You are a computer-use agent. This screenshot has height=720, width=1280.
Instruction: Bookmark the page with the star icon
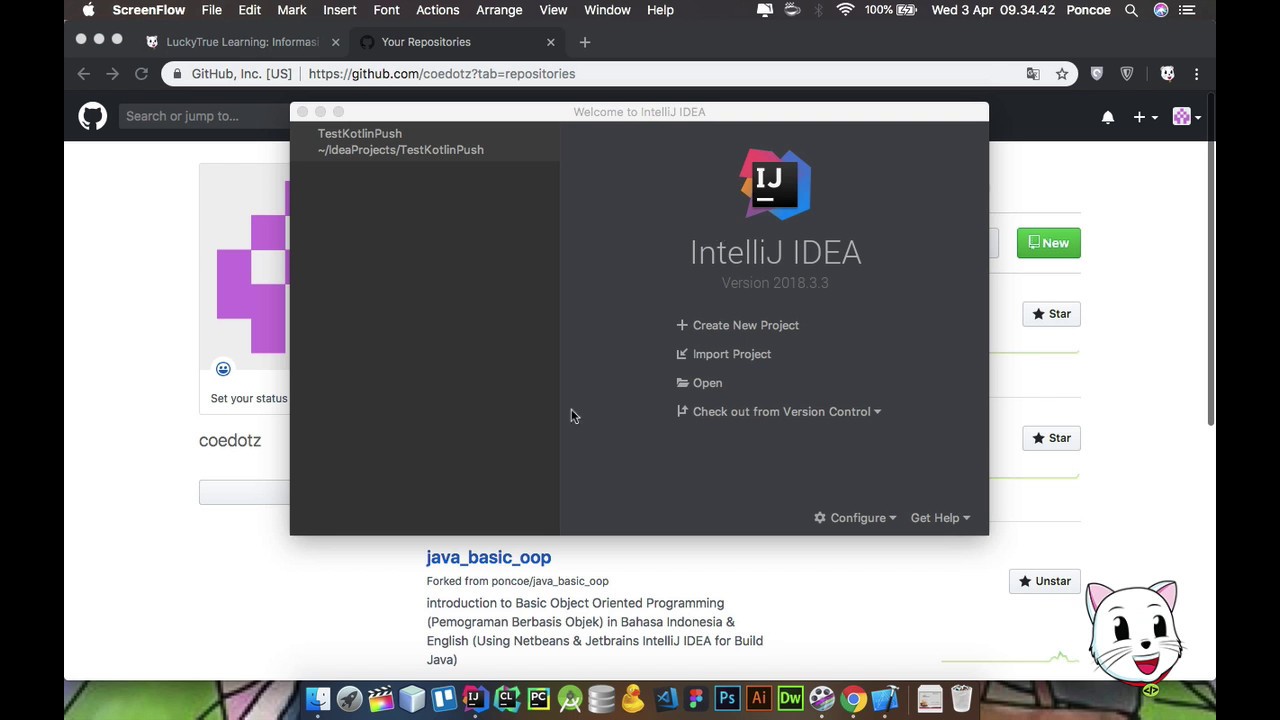pyautogui.click(x=1062, y=74)
